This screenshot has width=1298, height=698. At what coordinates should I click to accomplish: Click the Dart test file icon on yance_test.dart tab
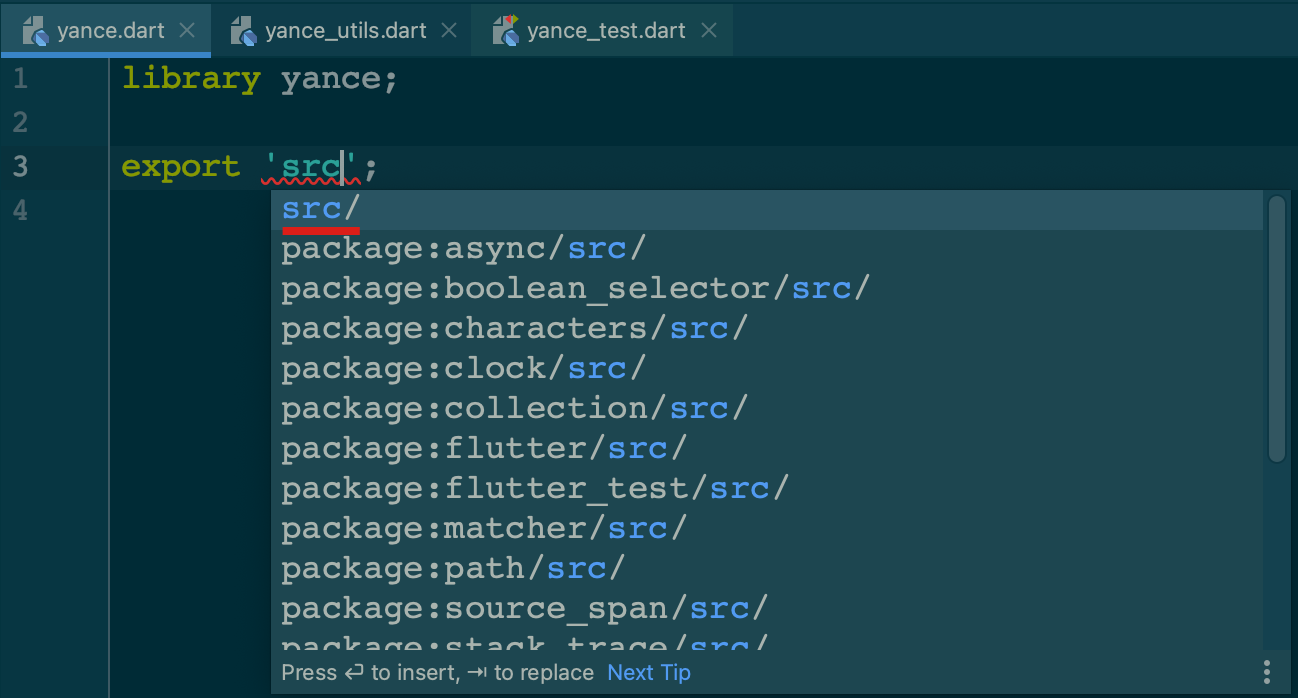pyautogui.click(x=506, y=31)
